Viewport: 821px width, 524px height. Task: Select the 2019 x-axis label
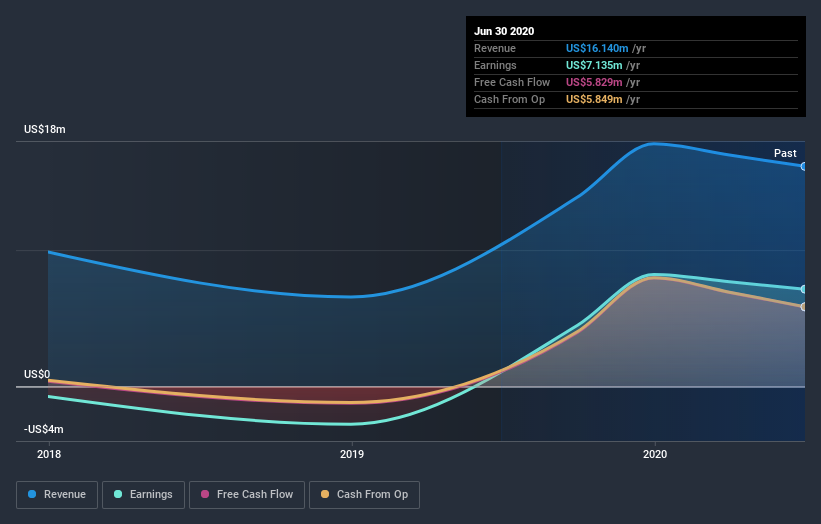point(352,454)
